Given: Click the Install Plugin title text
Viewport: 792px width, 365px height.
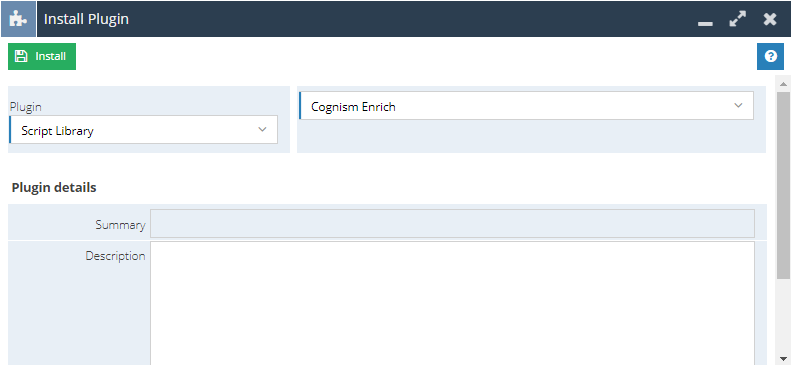Looking at the screenshot, I should pos(86,19).
